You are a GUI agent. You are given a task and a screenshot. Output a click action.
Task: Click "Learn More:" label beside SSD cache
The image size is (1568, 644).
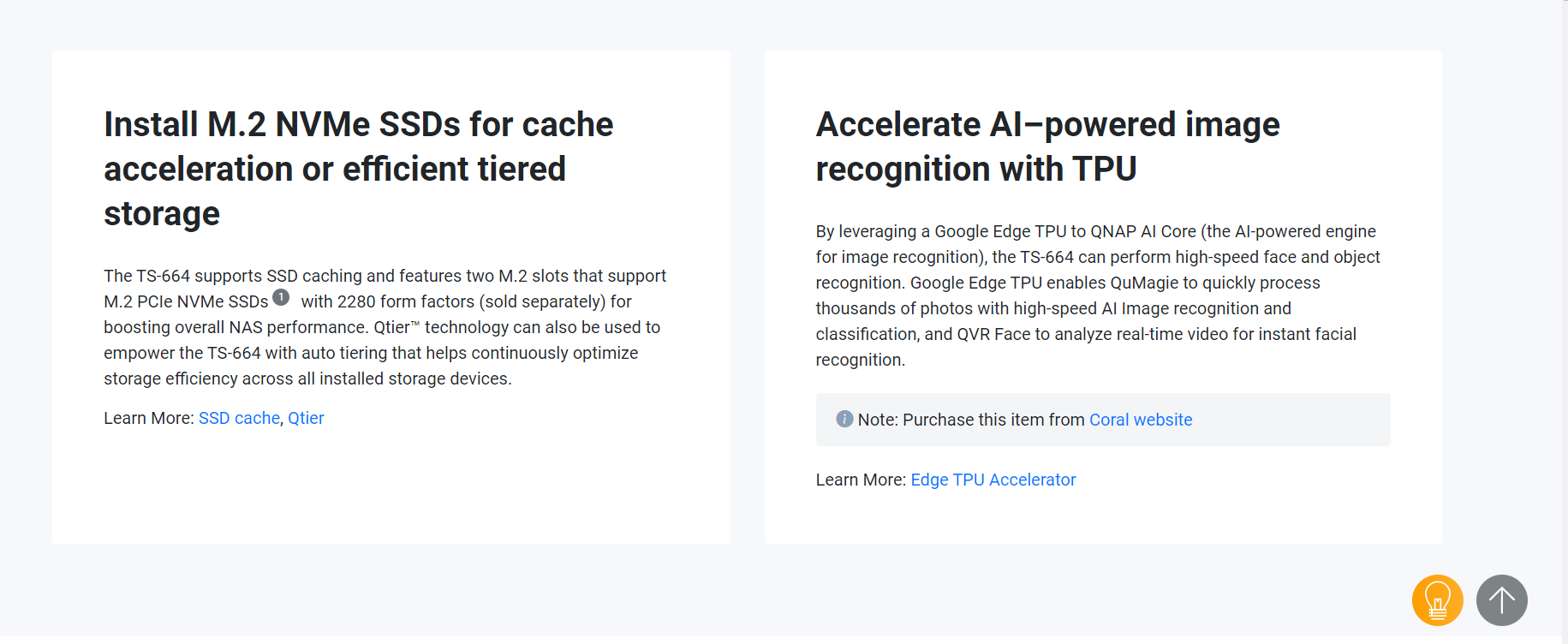point(148,418)
